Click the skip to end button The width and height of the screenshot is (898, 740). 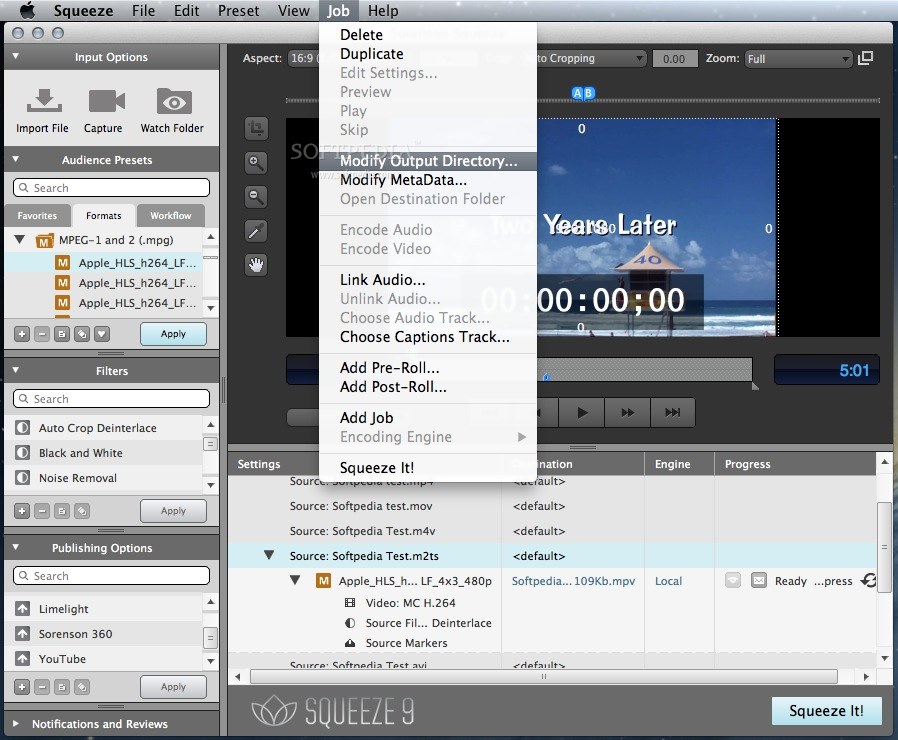(673, 412)
